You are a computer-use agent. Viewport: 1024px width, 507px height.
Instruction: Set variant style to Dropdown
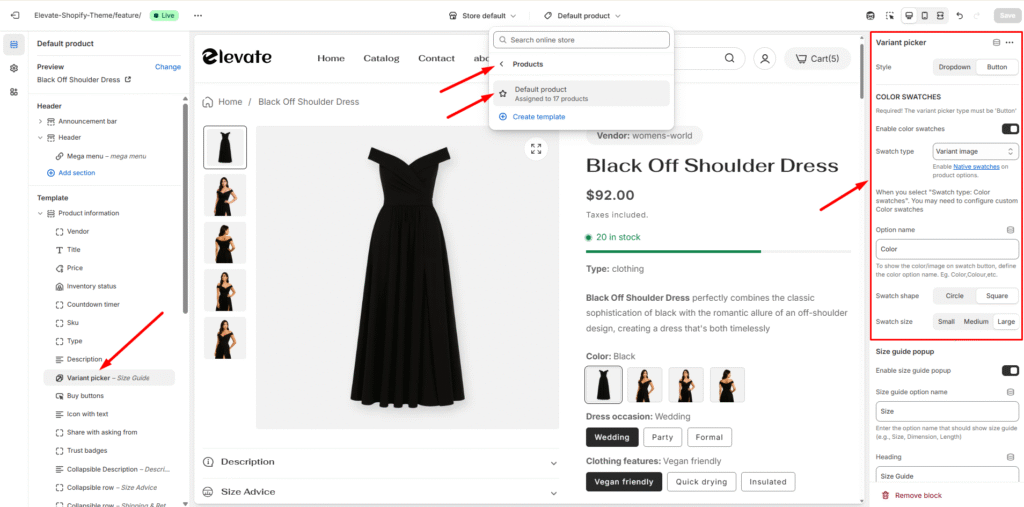click(x=955, y=67)
